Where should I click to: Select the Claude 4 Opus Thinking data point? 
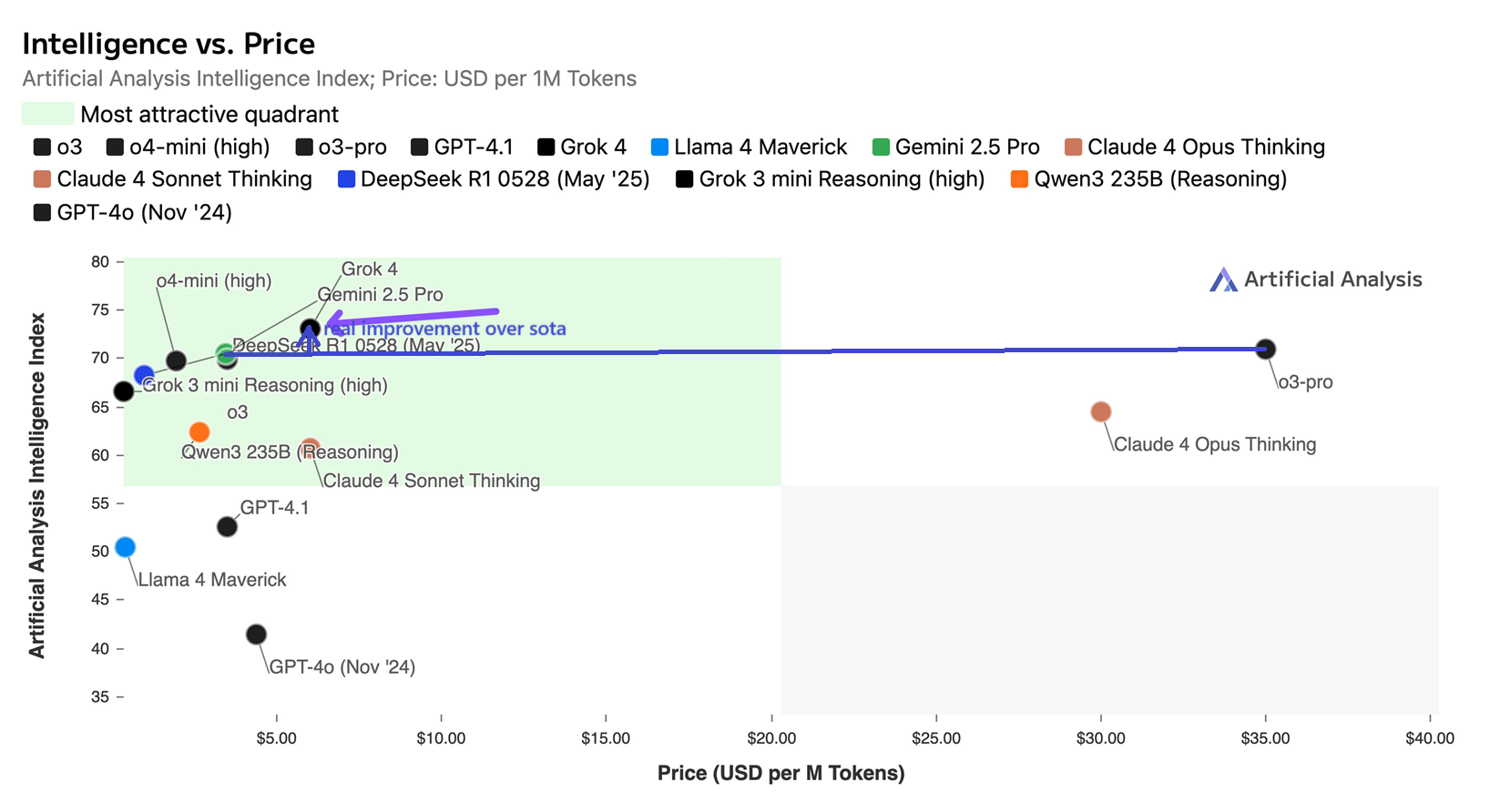pos(1100,411)
